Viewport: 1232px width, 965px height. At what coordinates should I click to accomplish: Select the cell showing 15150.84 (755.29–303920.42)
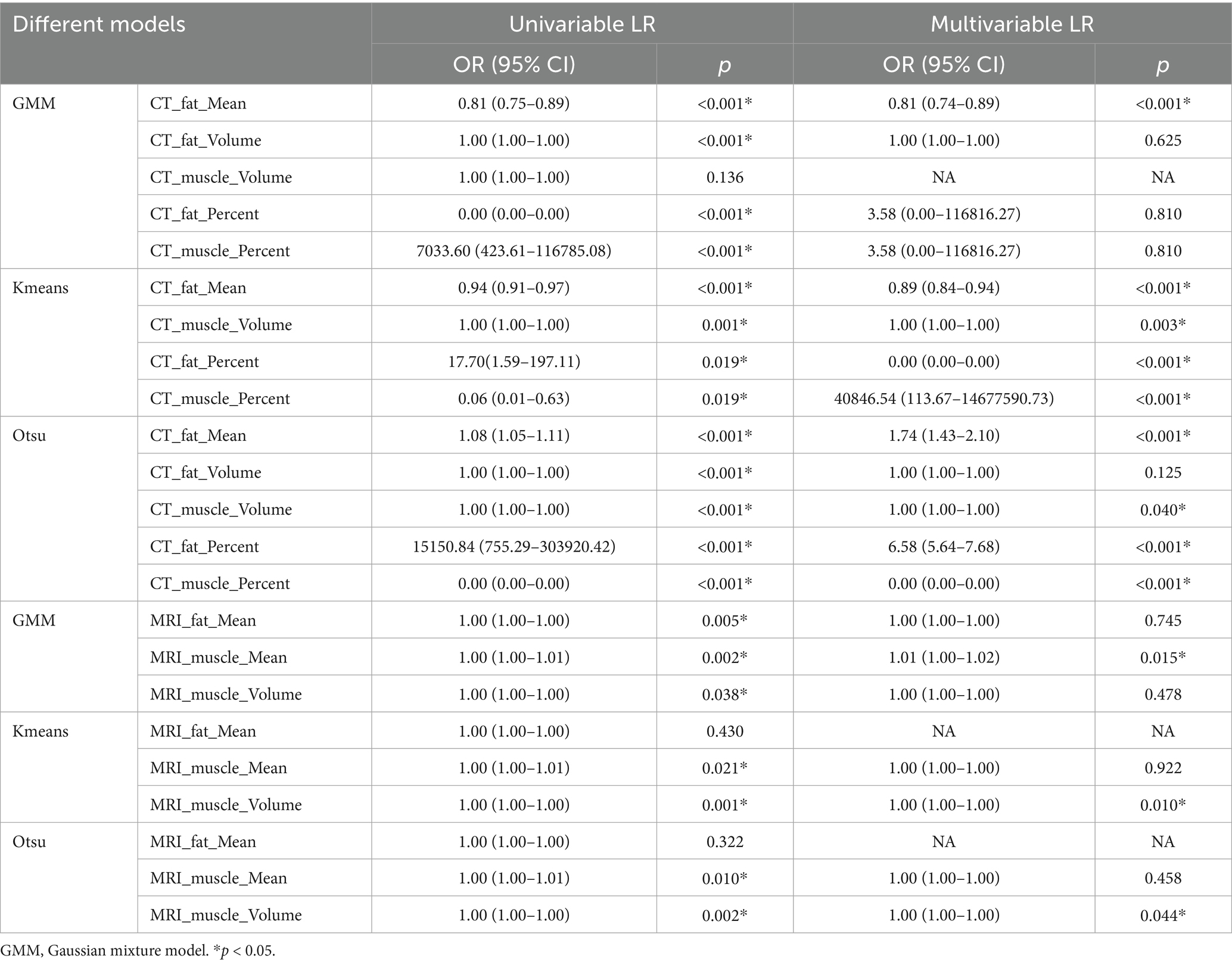(x=514, y=546)
